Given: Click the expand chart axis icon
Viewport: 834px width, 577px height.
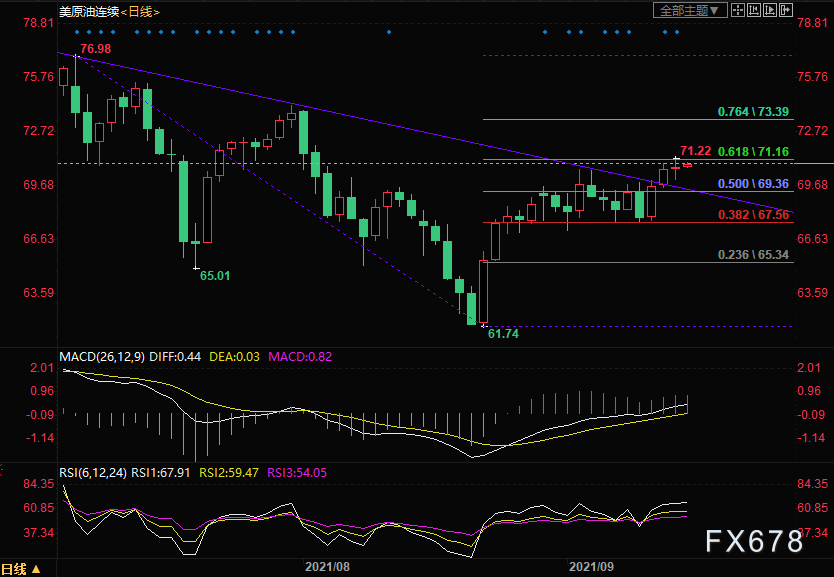Looking at the screenshot, I should (x=769, y=10).
